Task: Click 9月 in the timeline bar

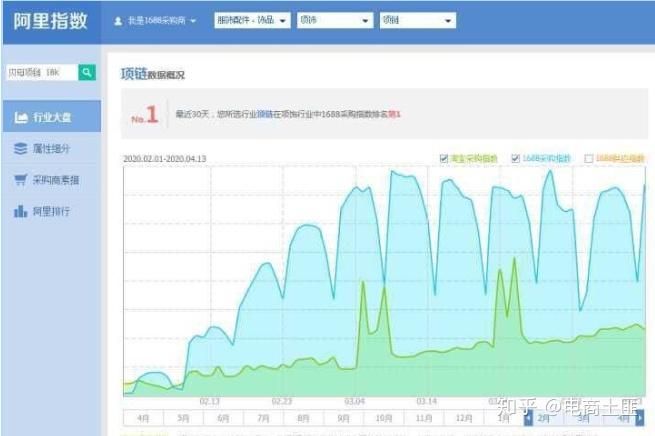Action: tap(343, 418)
